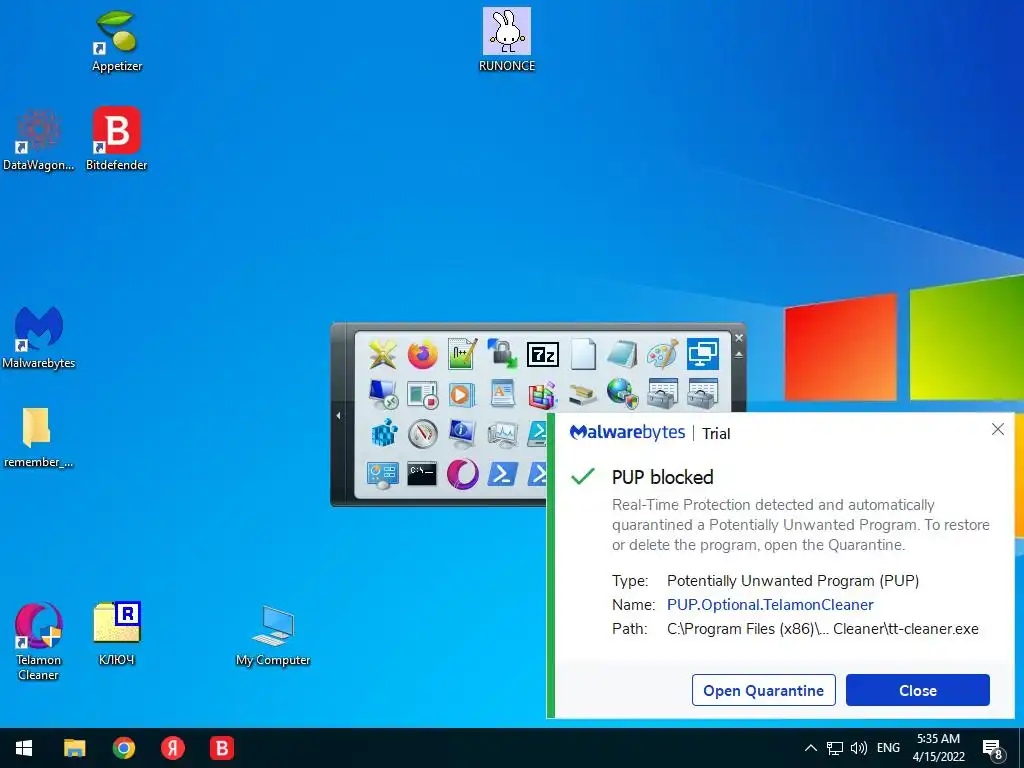
Task: Open the PUP.Optional.TelamonCleaner link
Action: 770,605
